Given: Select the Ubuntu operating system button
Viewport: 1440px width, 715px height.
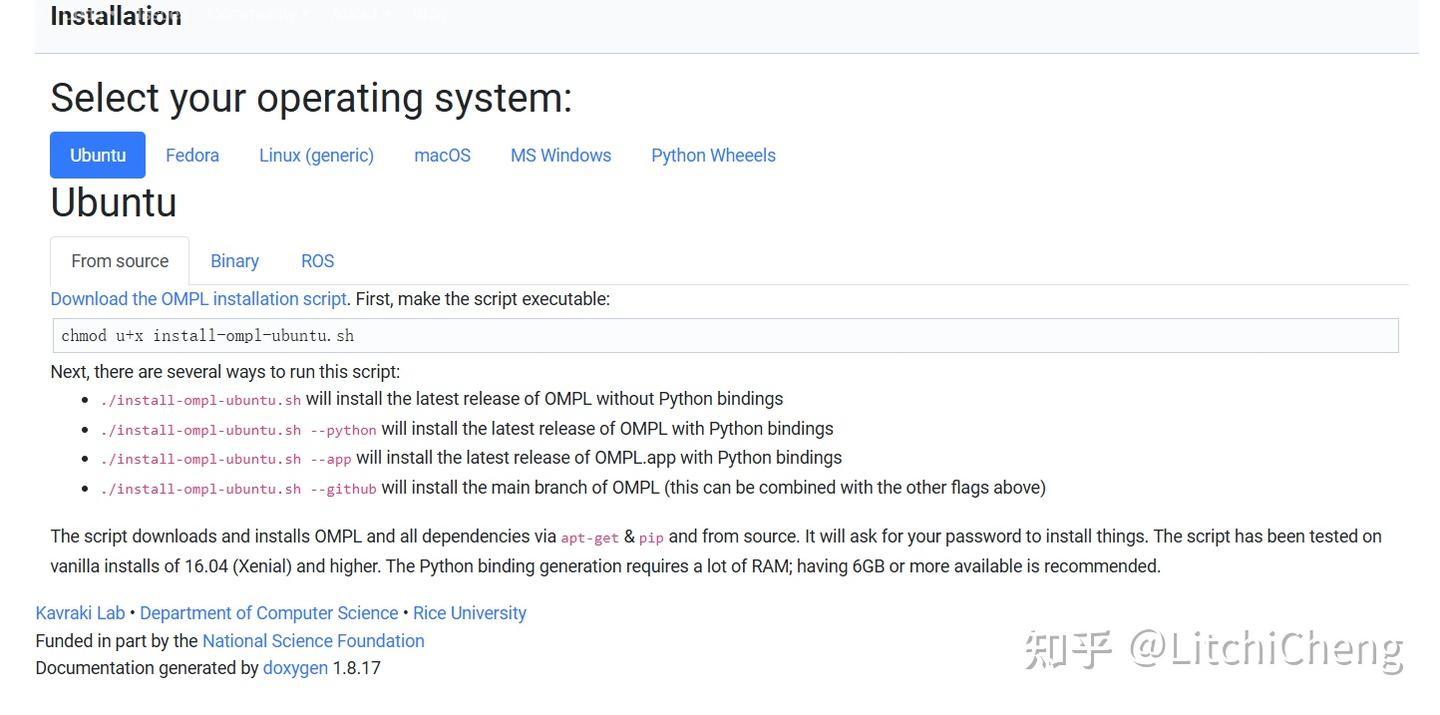Looking at the screenshot, I should coord(97,155).
